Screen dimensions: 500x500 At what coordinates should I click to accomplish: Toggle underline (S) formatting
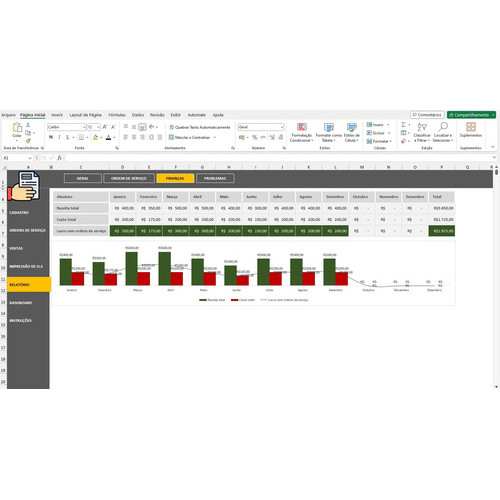click(x=67, y=137)
